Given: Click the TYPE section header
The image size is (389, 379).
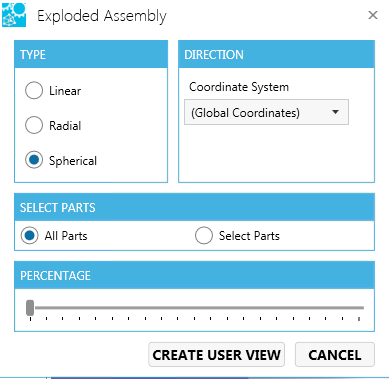Looking at the screenshot, I should coord(91,54).
